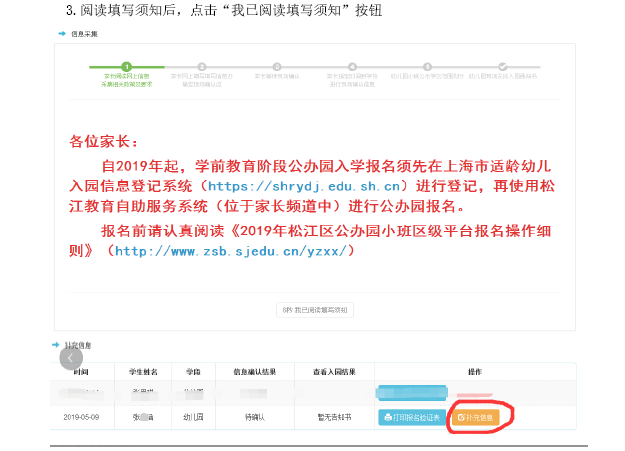Click the 我已阅读填写须知 button
Viewport: 625px width, 451px height.
click(x=314, y=310)
